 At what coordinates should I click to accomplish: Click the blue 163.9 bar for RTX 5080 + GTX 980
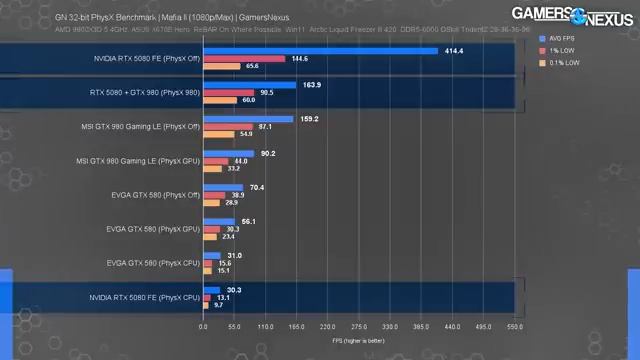[250, 85]
